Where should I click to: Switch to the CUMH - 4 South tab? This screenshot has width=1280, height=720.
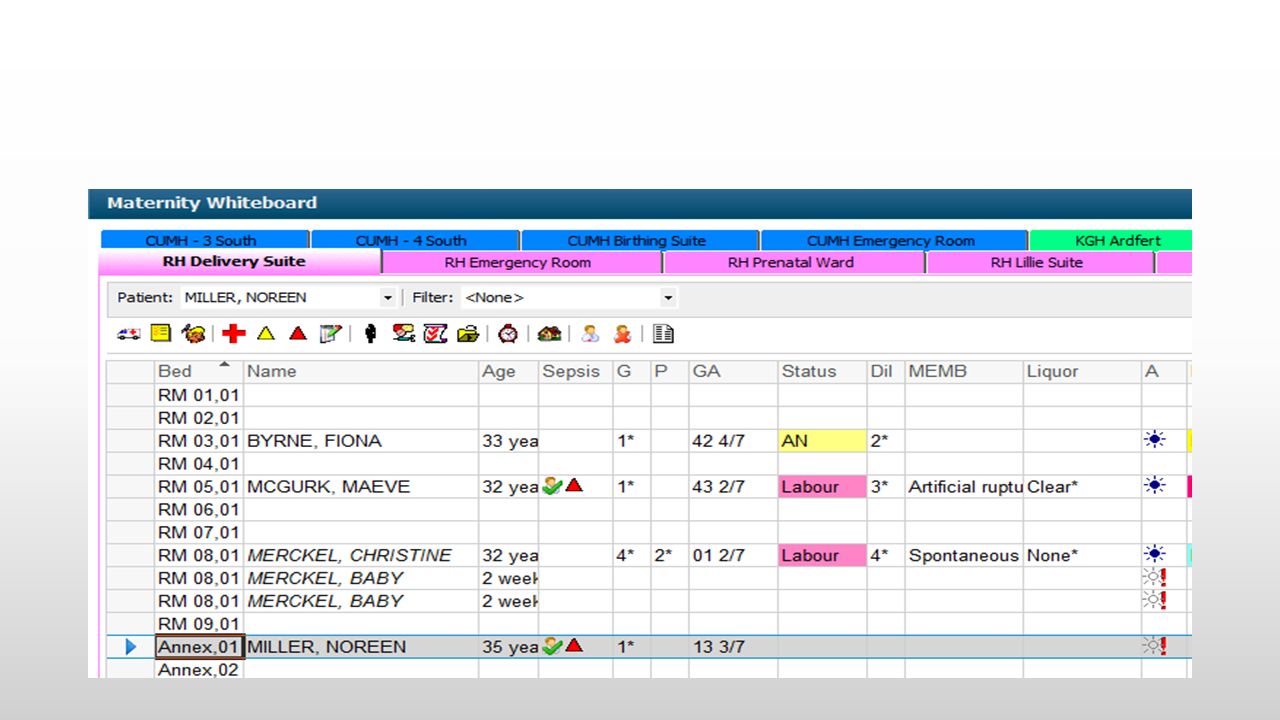click(415, 240)
